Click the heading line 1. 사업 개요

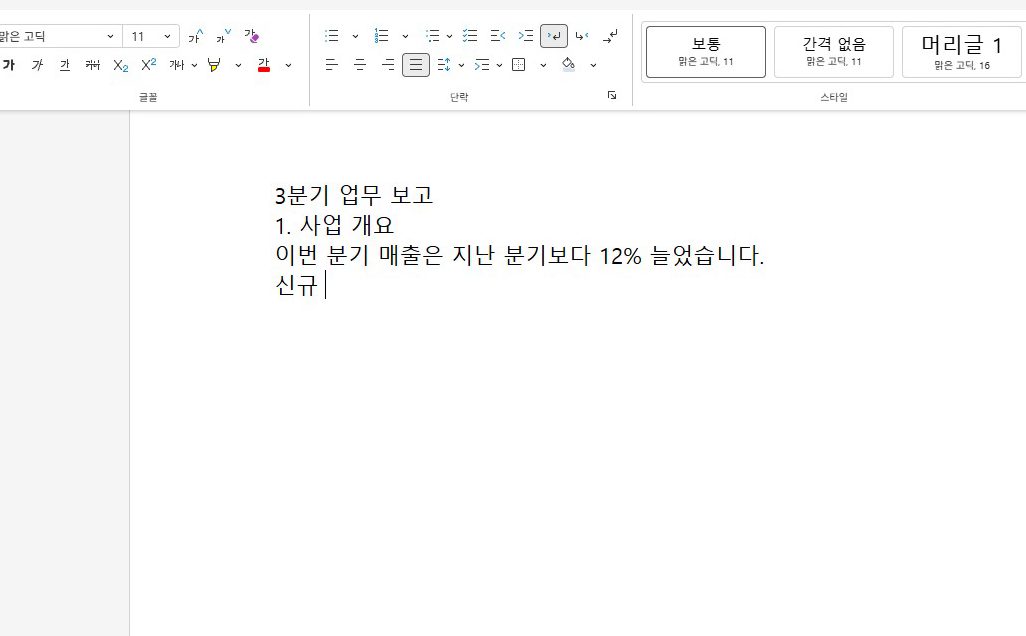[x=334, y=225]
